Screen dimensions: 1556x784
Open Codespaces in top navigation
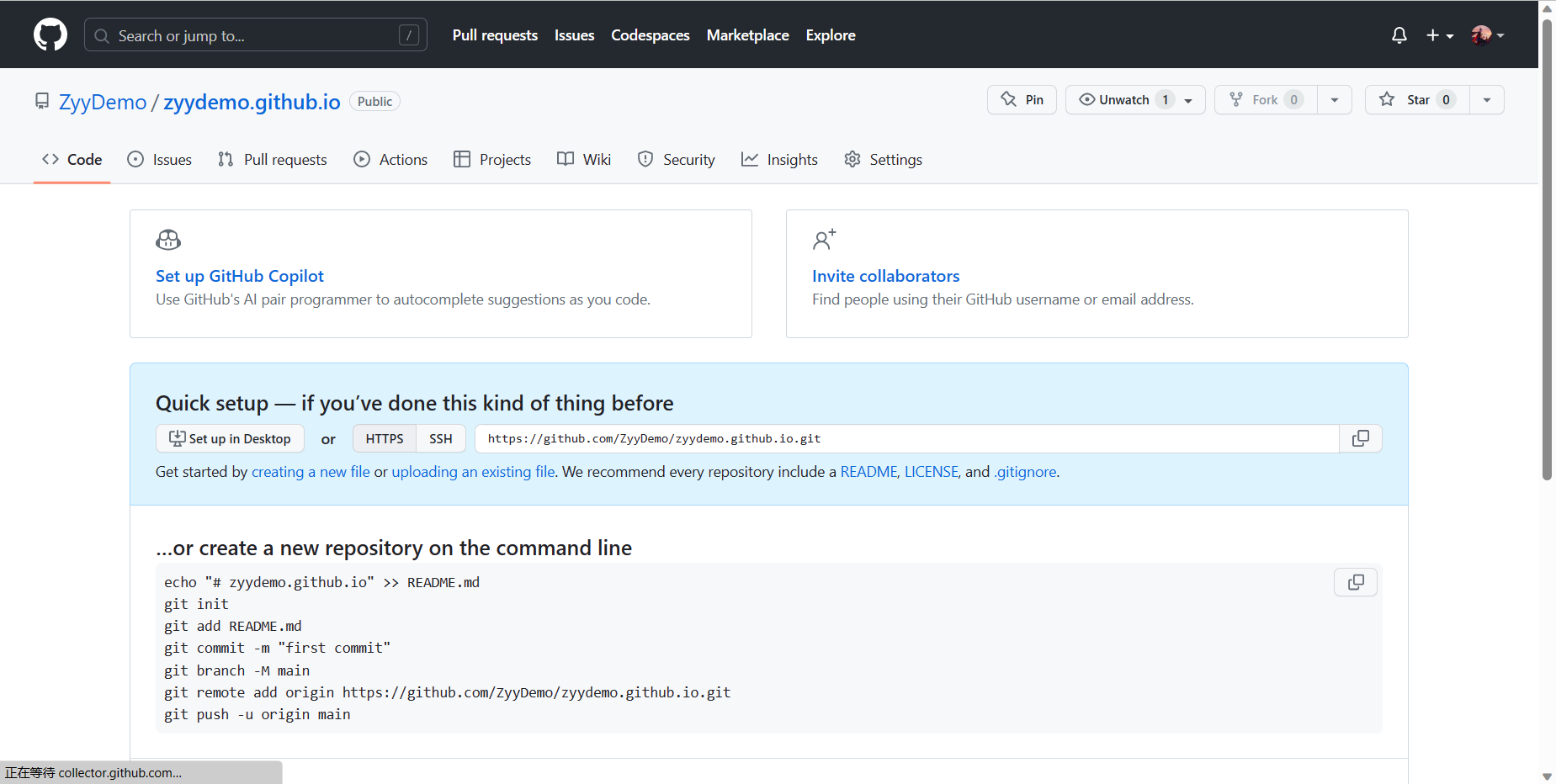click(x=651, y=35)
